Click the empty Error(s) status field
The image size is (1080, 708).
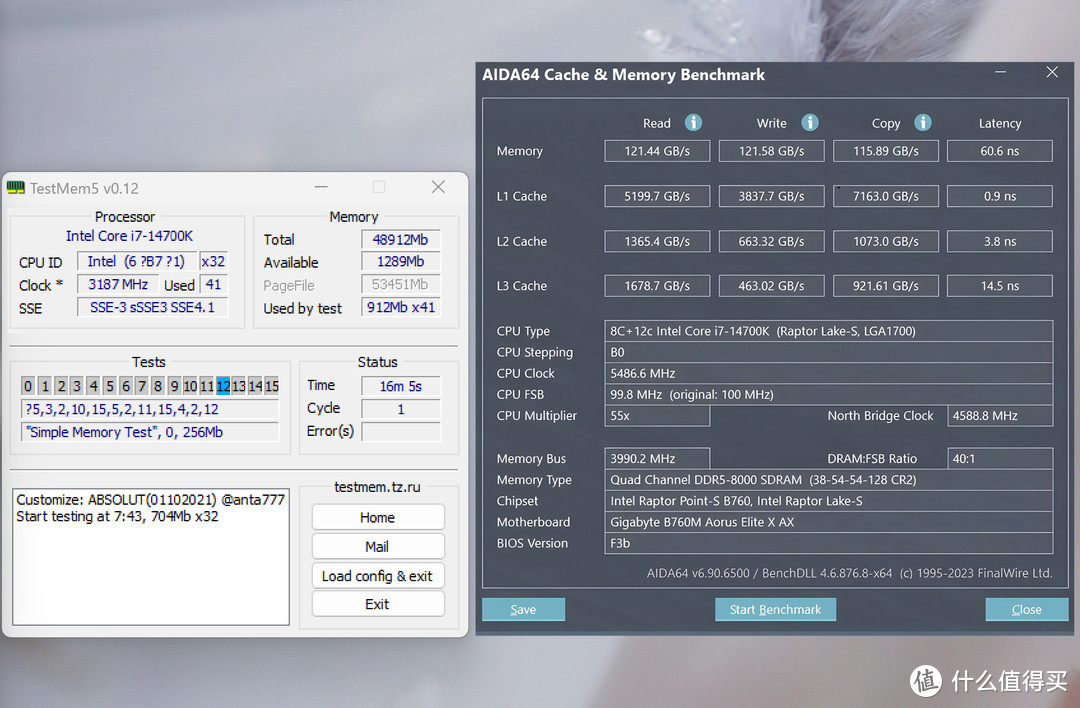tap(400, 432)
